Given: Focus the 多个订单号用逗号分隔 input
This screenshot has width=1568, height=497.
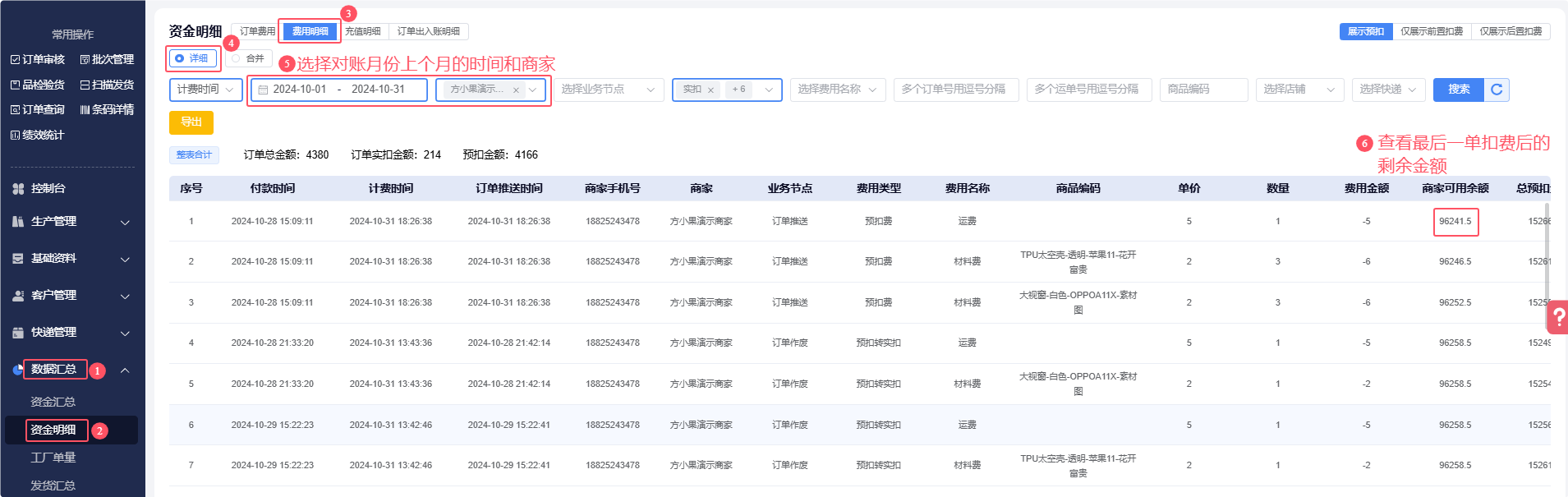Looking at the screenshot, I should [x=956, y=90].
